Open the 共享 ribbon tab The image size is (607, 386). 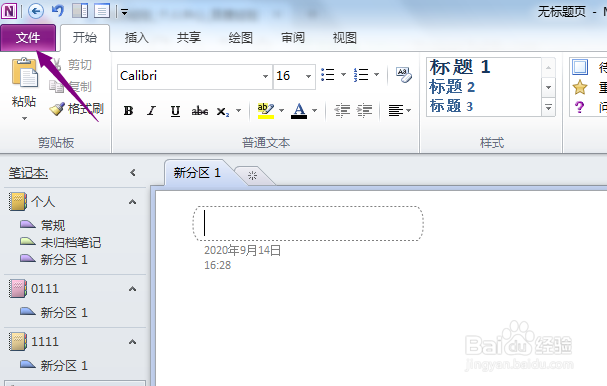(189, 38)
